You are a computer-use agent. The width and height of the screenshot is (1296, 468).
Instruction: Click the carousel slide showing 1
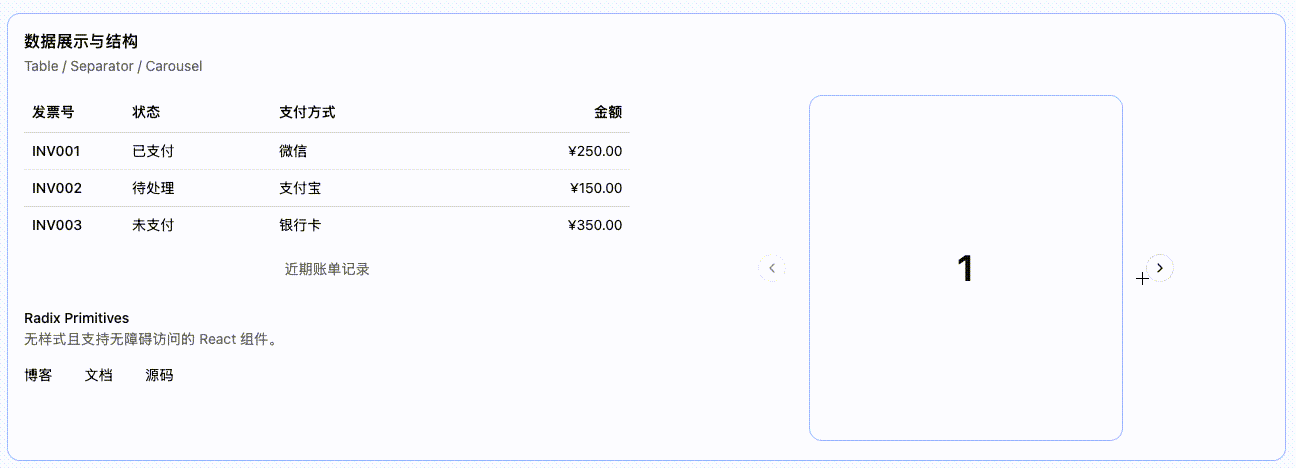pyautogui.click(x=965, y=268)
